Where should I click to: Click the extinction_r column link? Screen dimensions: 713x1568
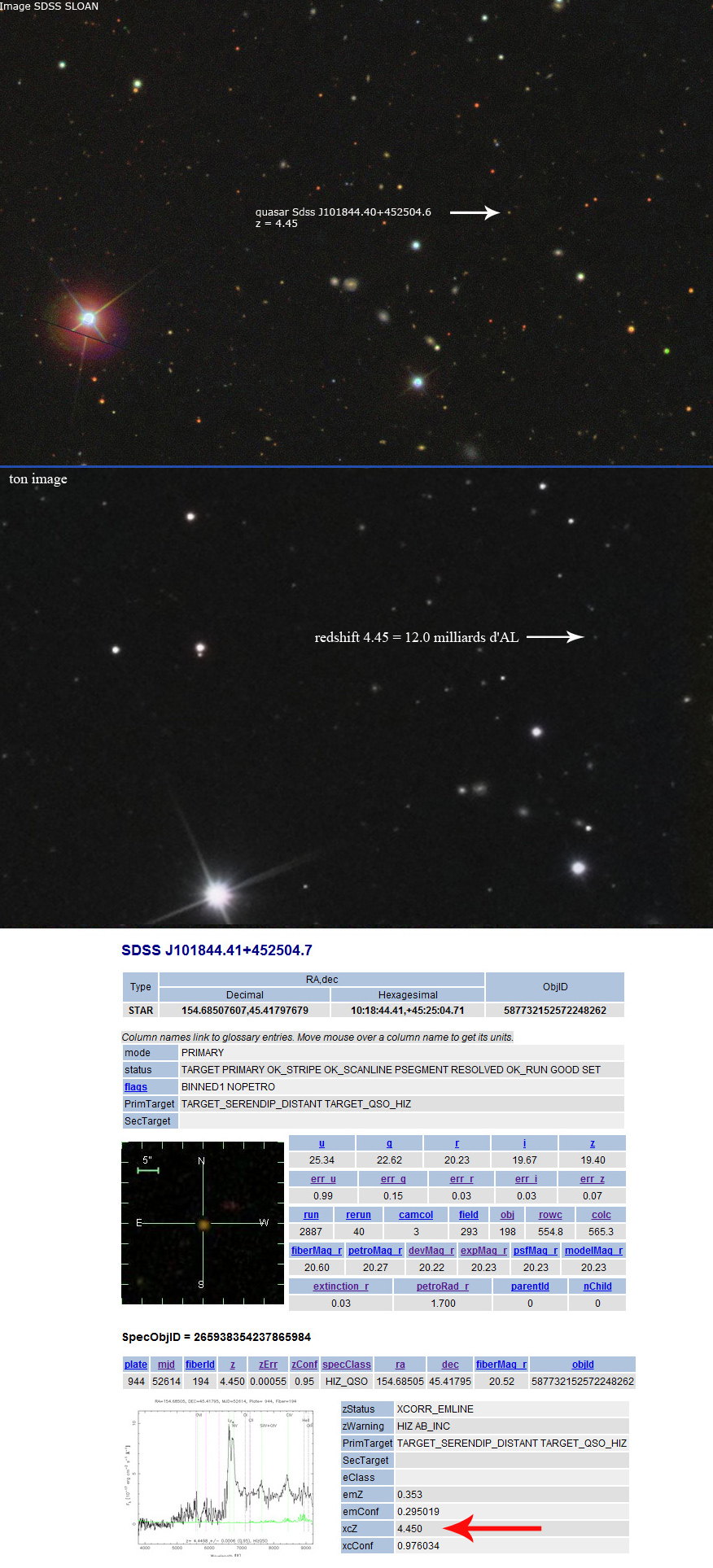[341, 1286]
